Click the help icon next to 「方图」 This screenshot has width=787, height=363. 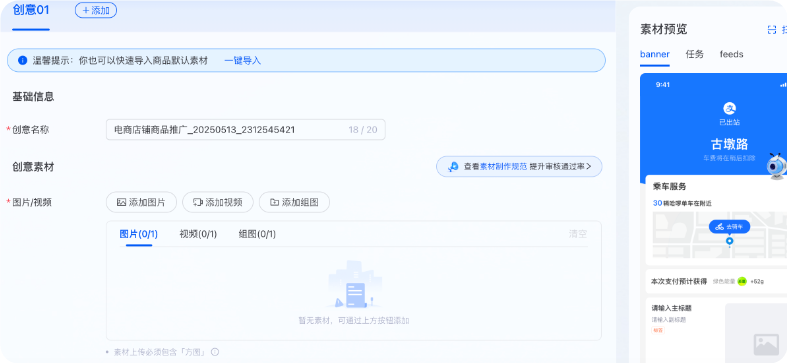coord(215,352)
